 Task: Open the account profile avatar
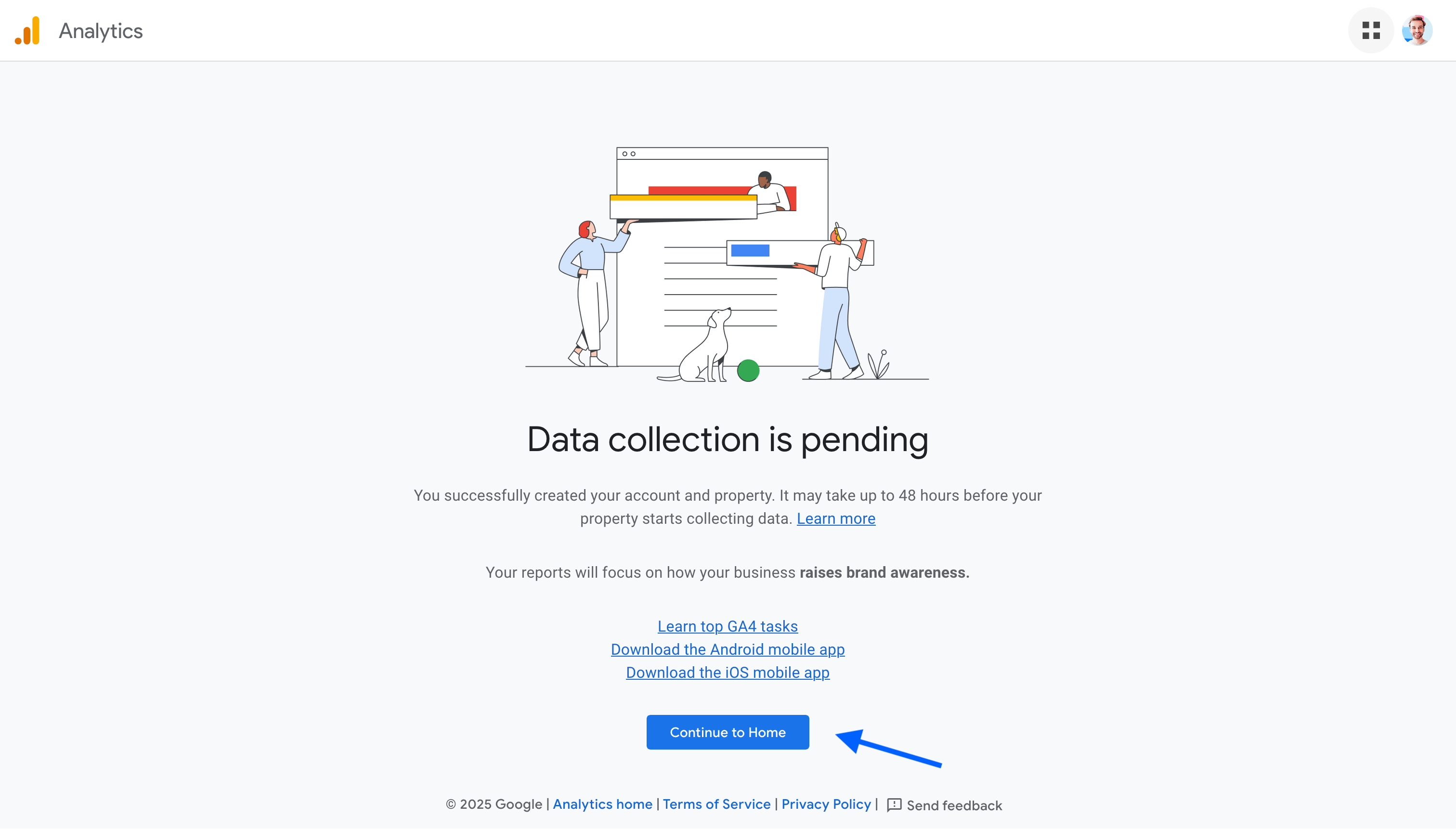(x=1417, y=30)
